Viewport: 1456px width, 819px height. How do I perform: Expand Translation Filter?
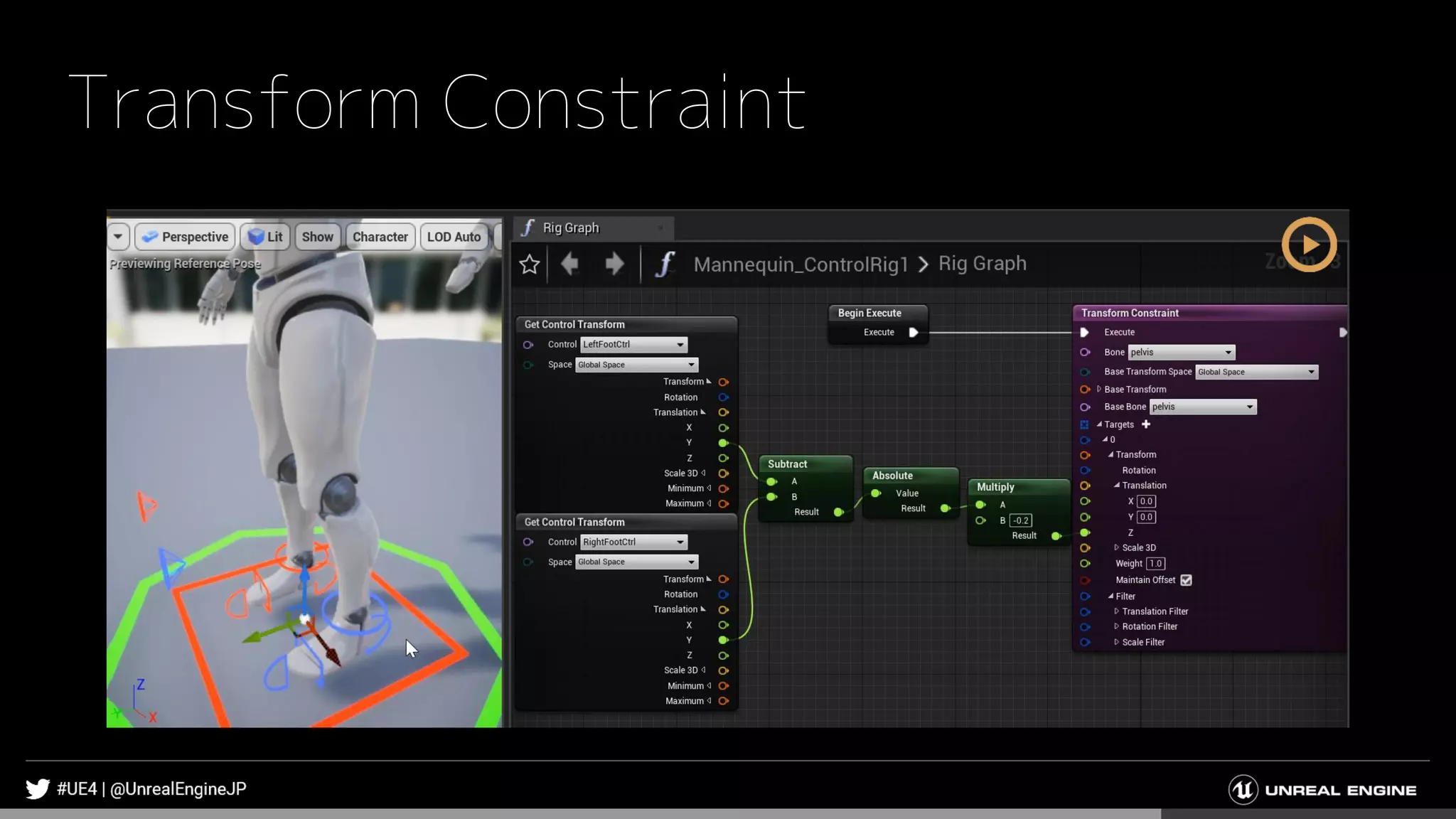[1117, 611]
